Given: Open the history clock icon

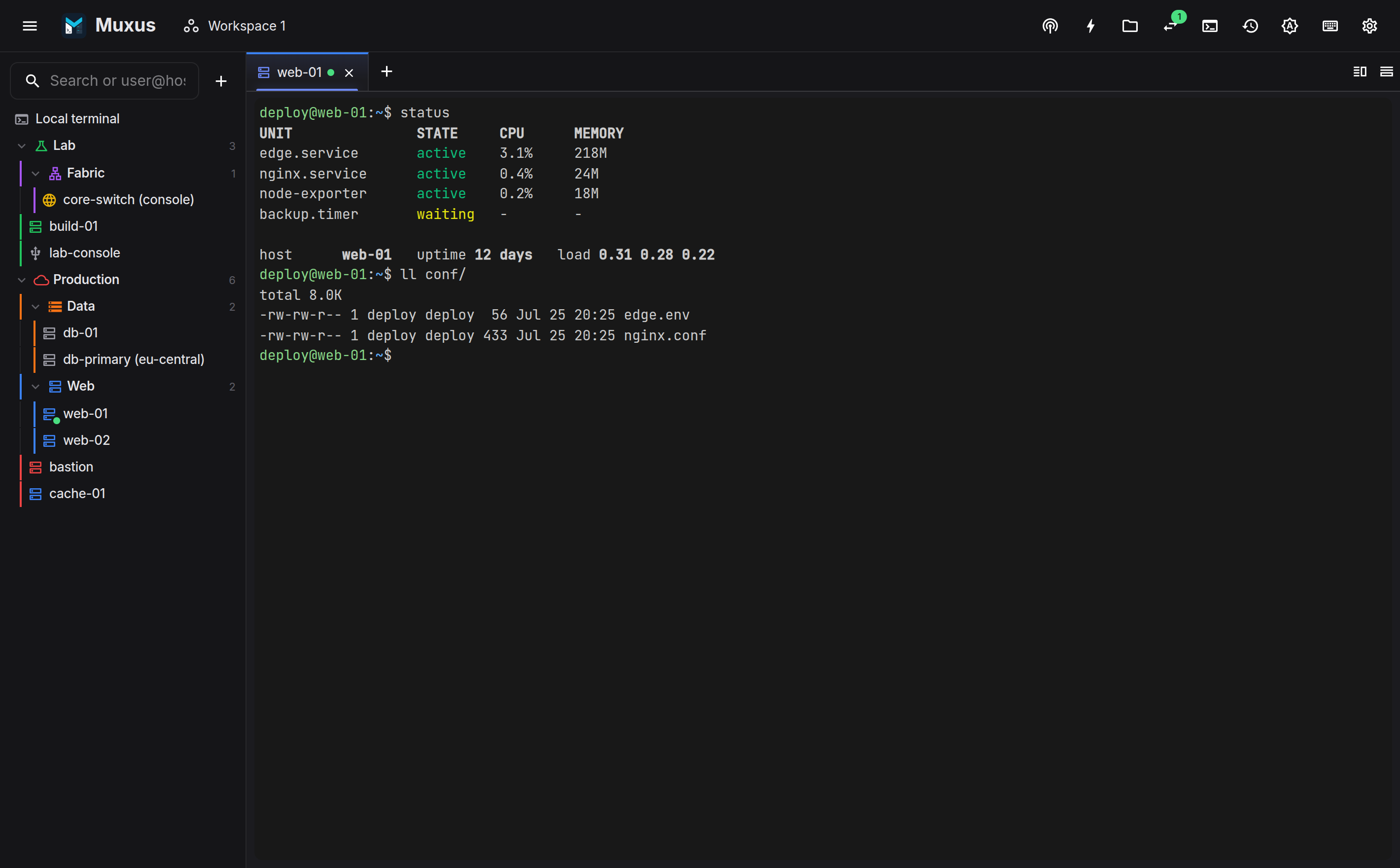Looking at the screenshot, I should coord(1250,26).
